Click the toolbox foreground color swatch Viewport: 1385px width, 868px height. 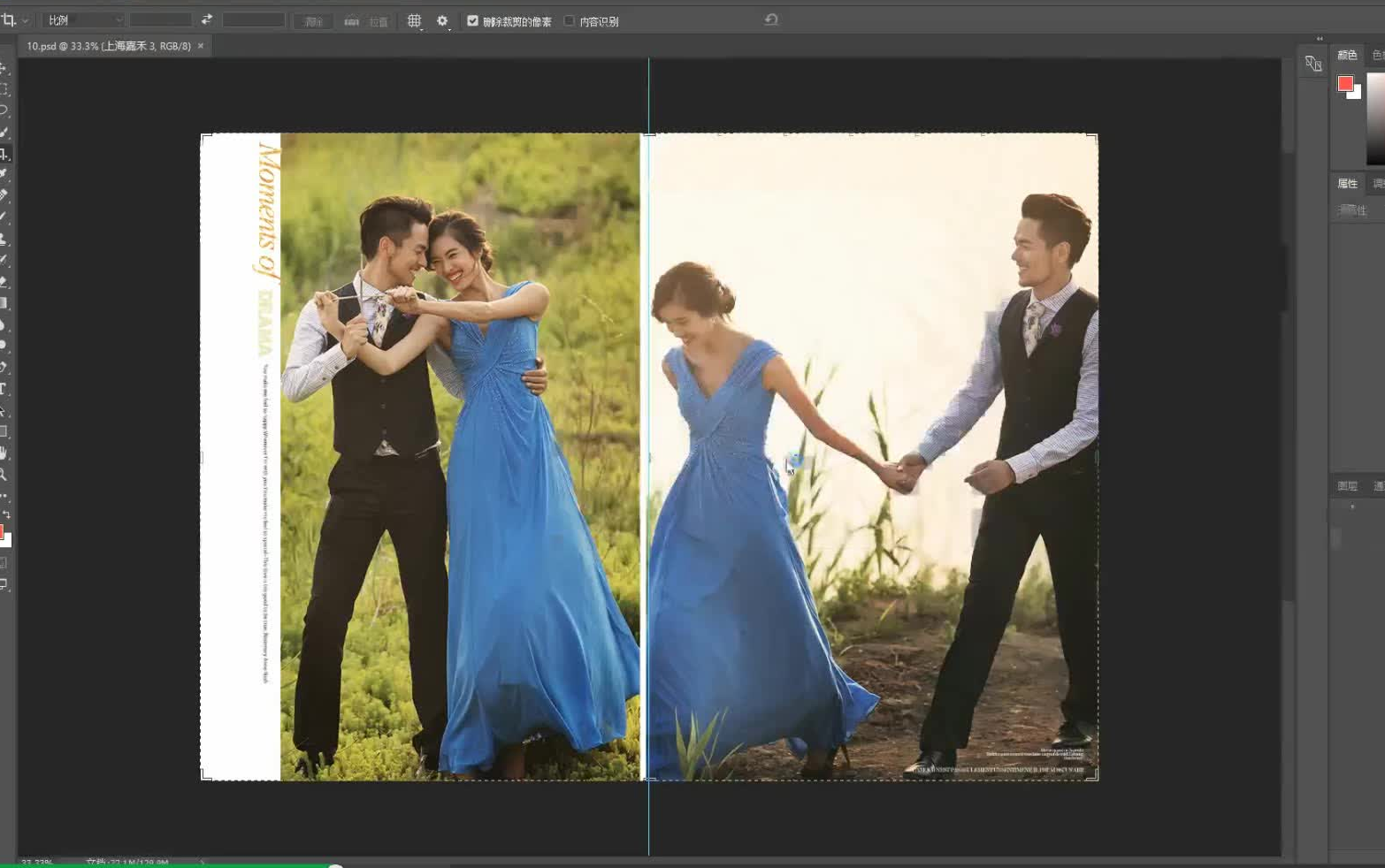(x=2, y=532)
